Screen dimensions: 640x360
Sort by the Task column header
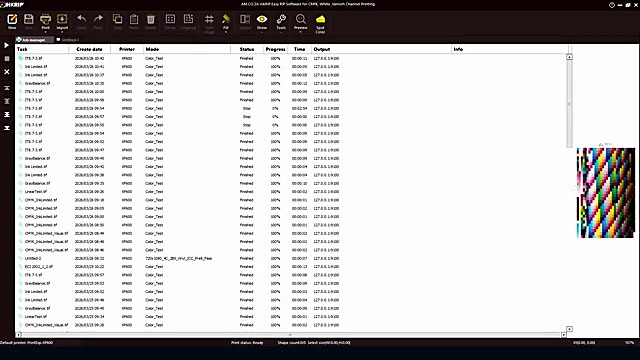click(42, 49)
